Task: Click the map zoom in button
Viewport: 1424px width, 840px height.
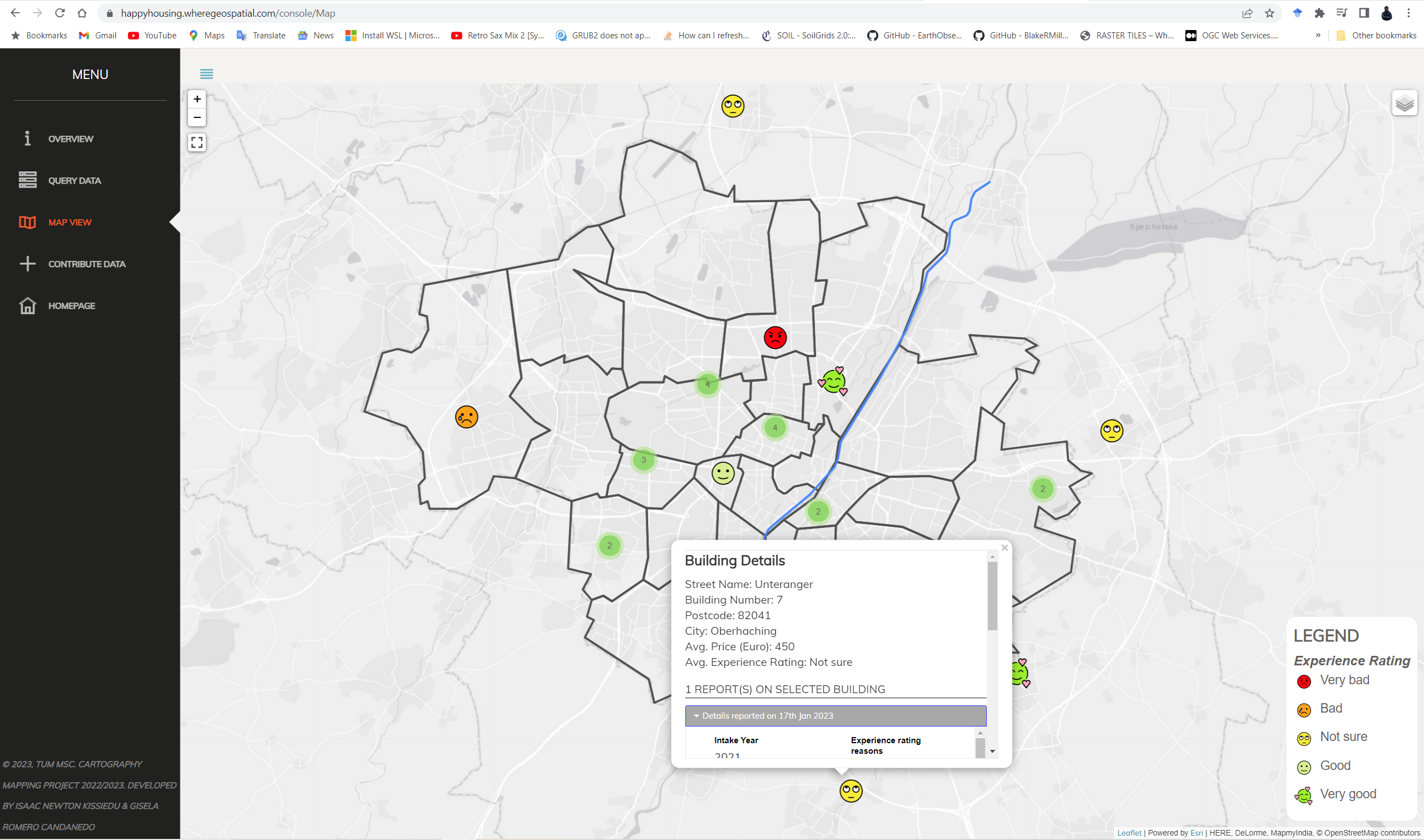Action: 197,99
